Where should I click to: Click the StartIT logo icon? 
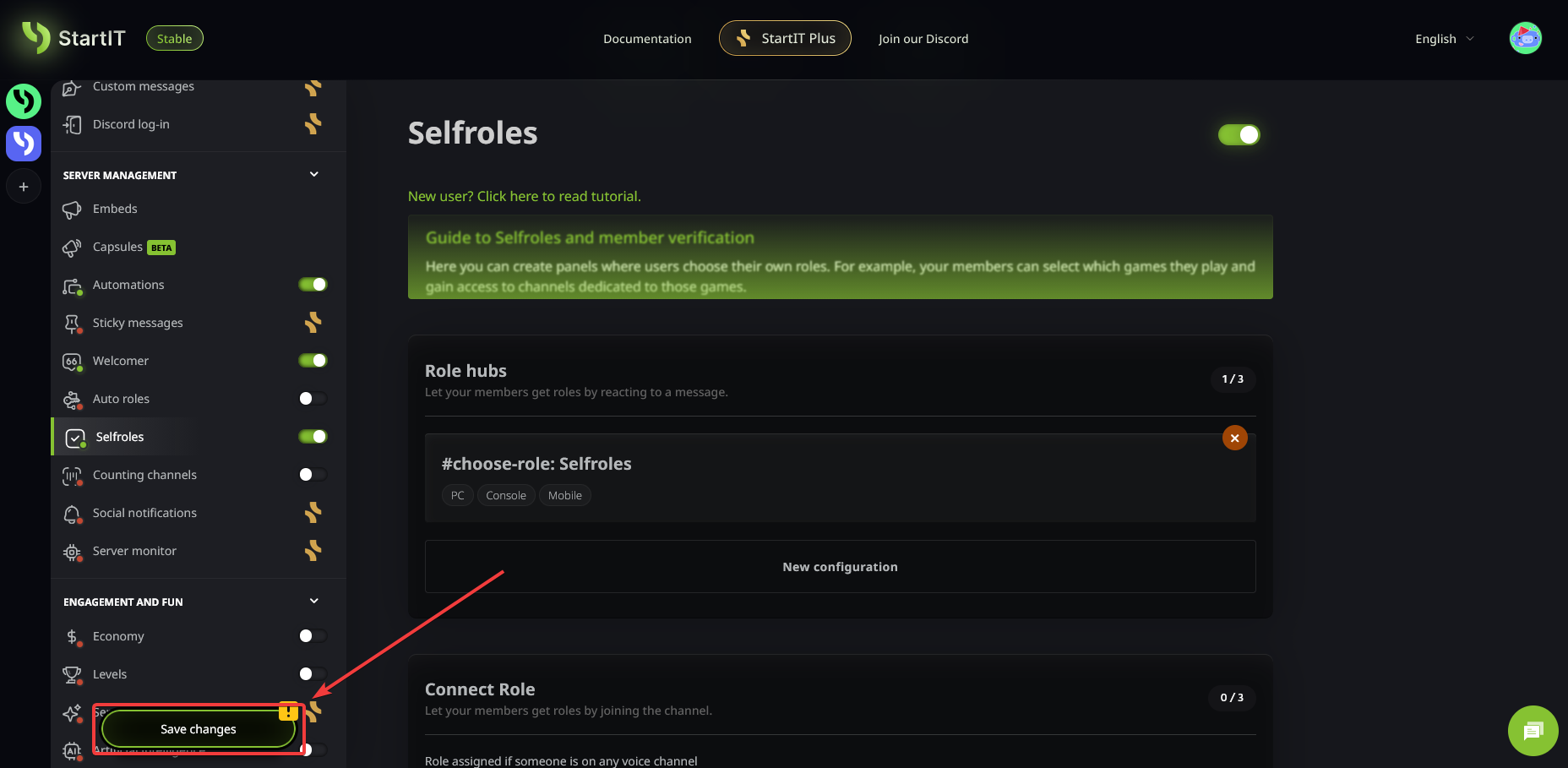click(x=35, y=37)
